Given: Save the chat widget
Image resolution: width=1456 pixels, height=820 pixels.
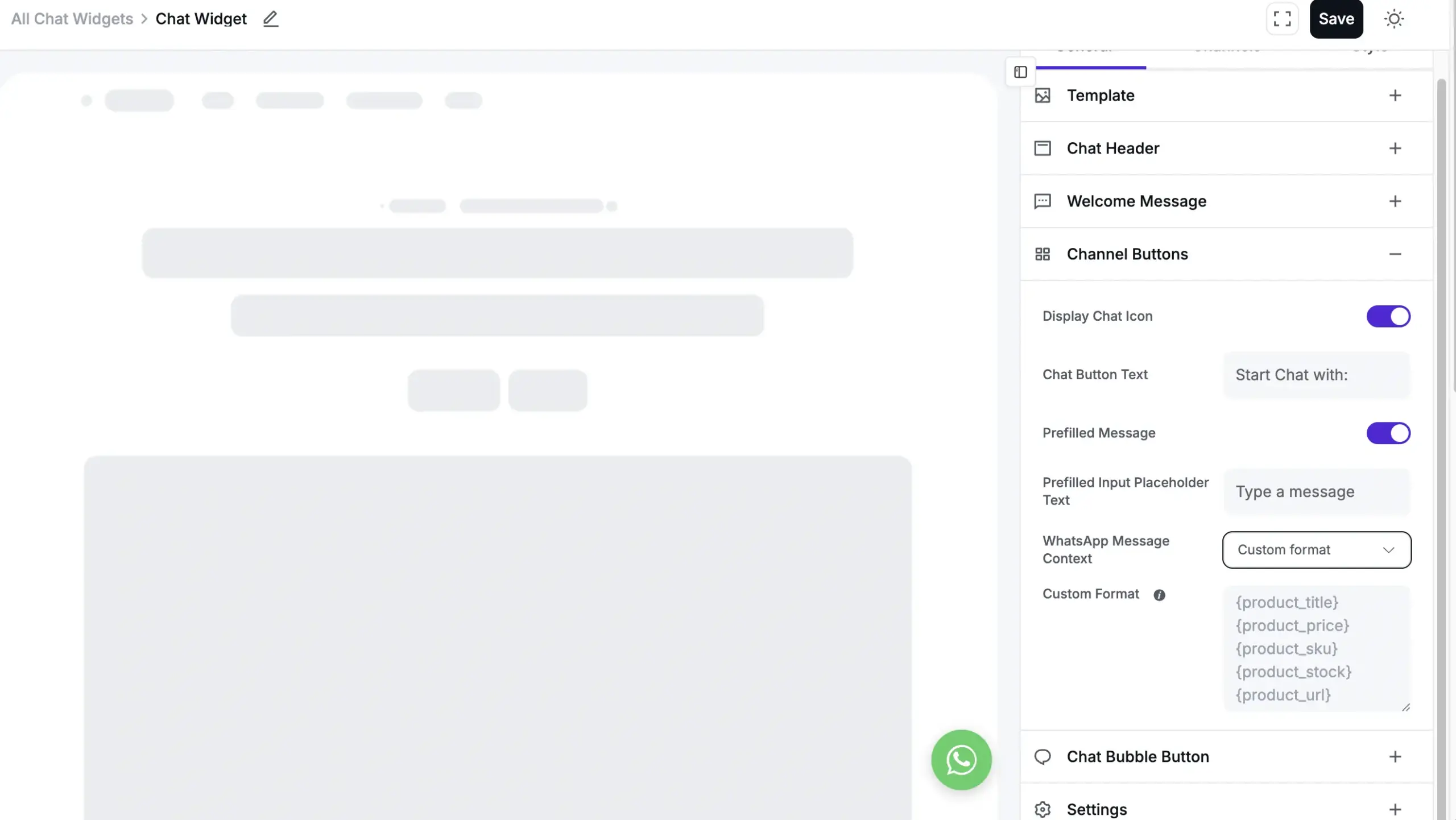Looking at the screenshot, I should (x=1336, y=19).
